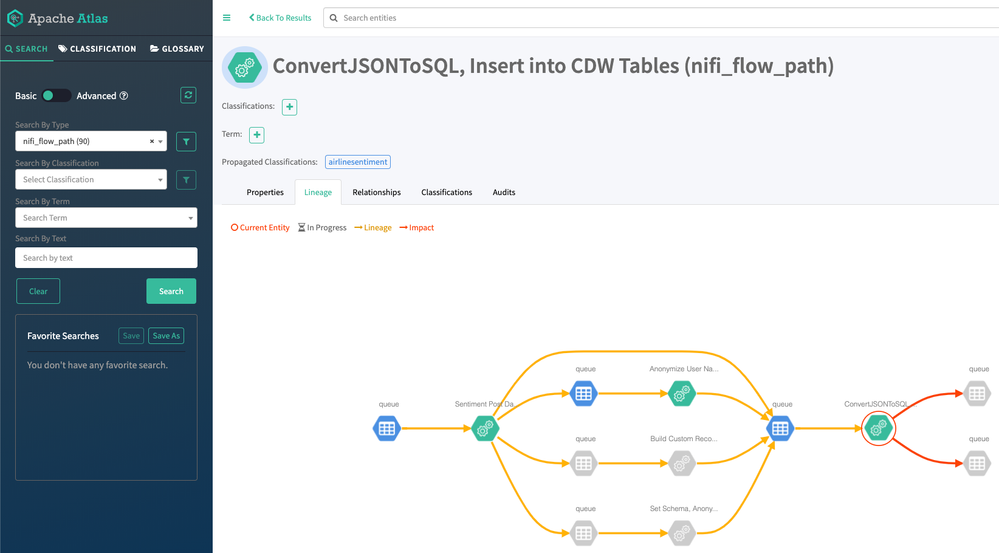Select the leftmost blue queue node
The image size is (999, 553).
(387, 429)
